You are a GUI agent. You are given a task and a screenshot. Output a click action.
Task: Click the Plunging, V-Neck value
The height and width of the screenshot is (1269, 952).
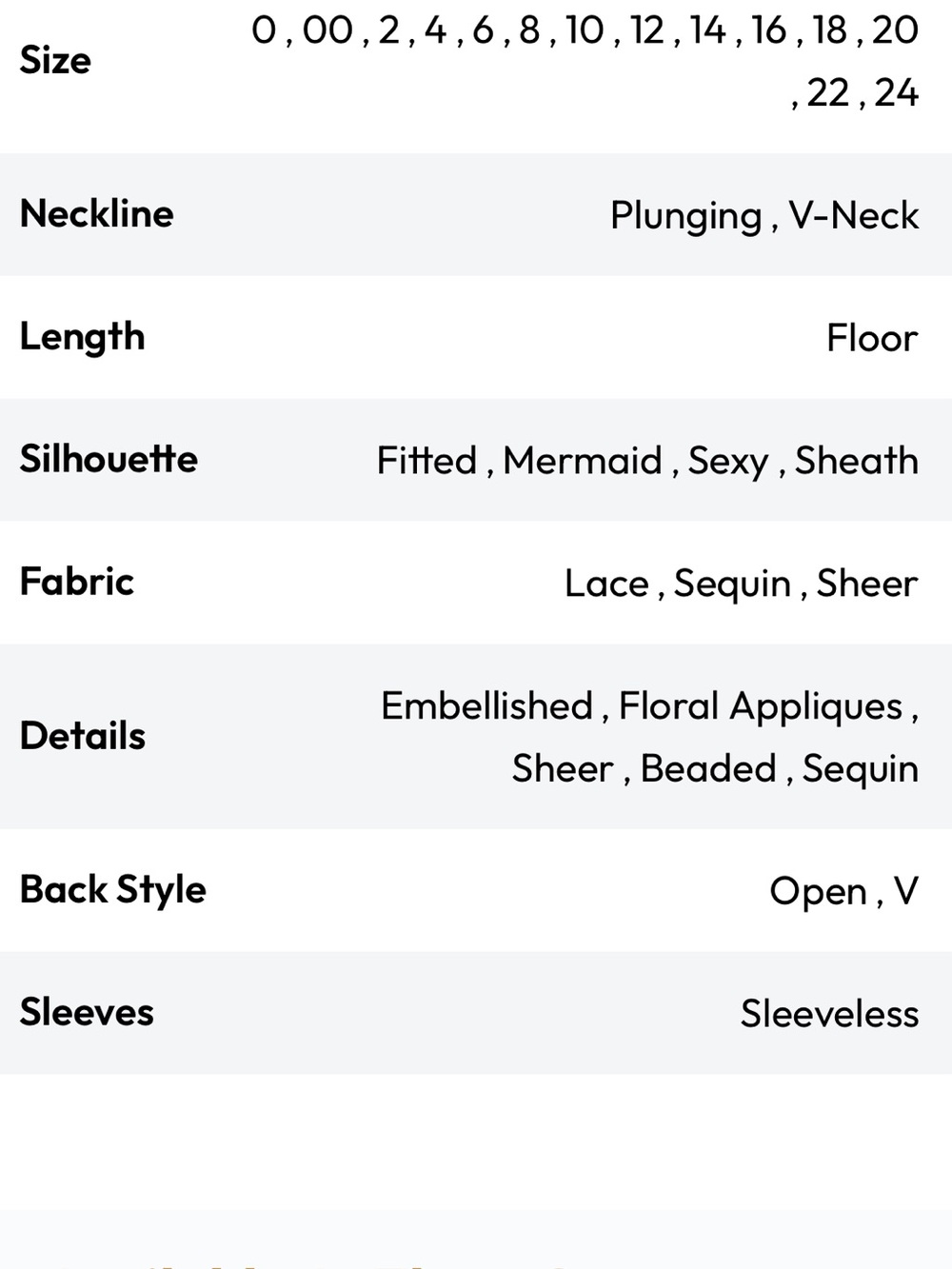click(x=764, y=216)
